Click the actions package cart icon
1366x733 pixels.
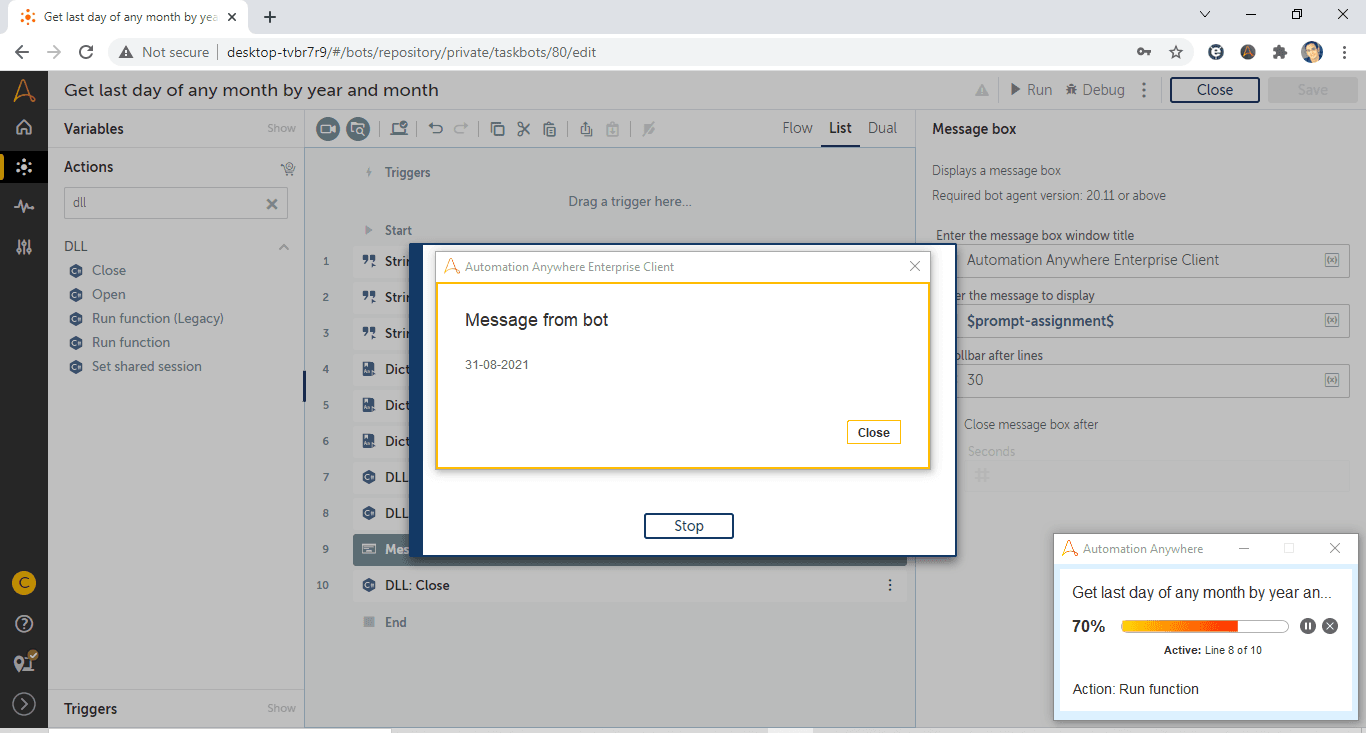click(x=288, y=168)
